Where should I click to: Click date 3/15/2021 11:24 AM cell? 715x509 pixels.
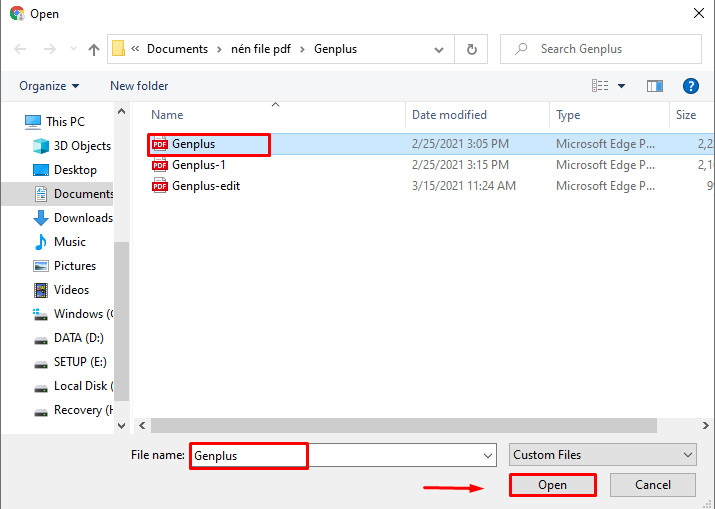tap(464, 186)
